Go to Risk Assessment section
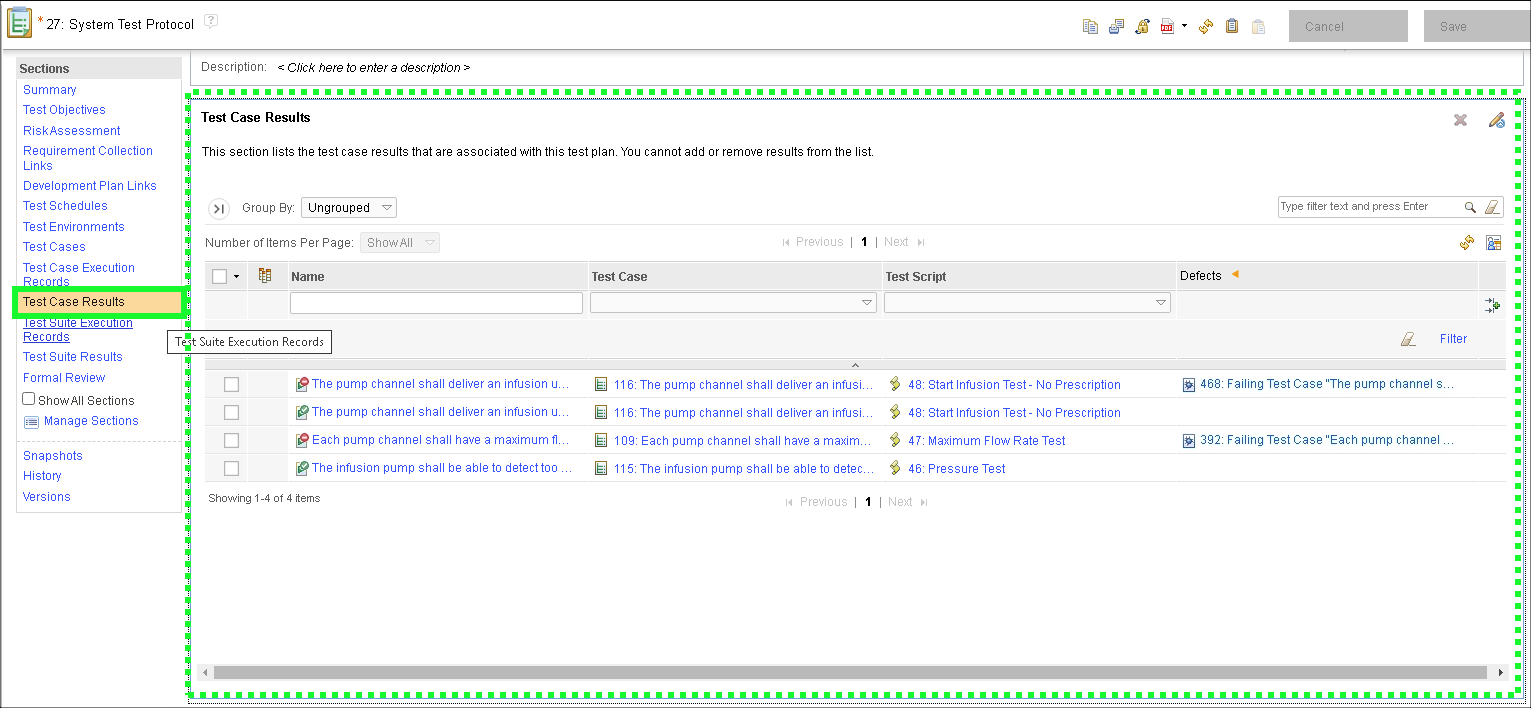Viewport: 1531px width, 708px height. [x=72, y=131]
